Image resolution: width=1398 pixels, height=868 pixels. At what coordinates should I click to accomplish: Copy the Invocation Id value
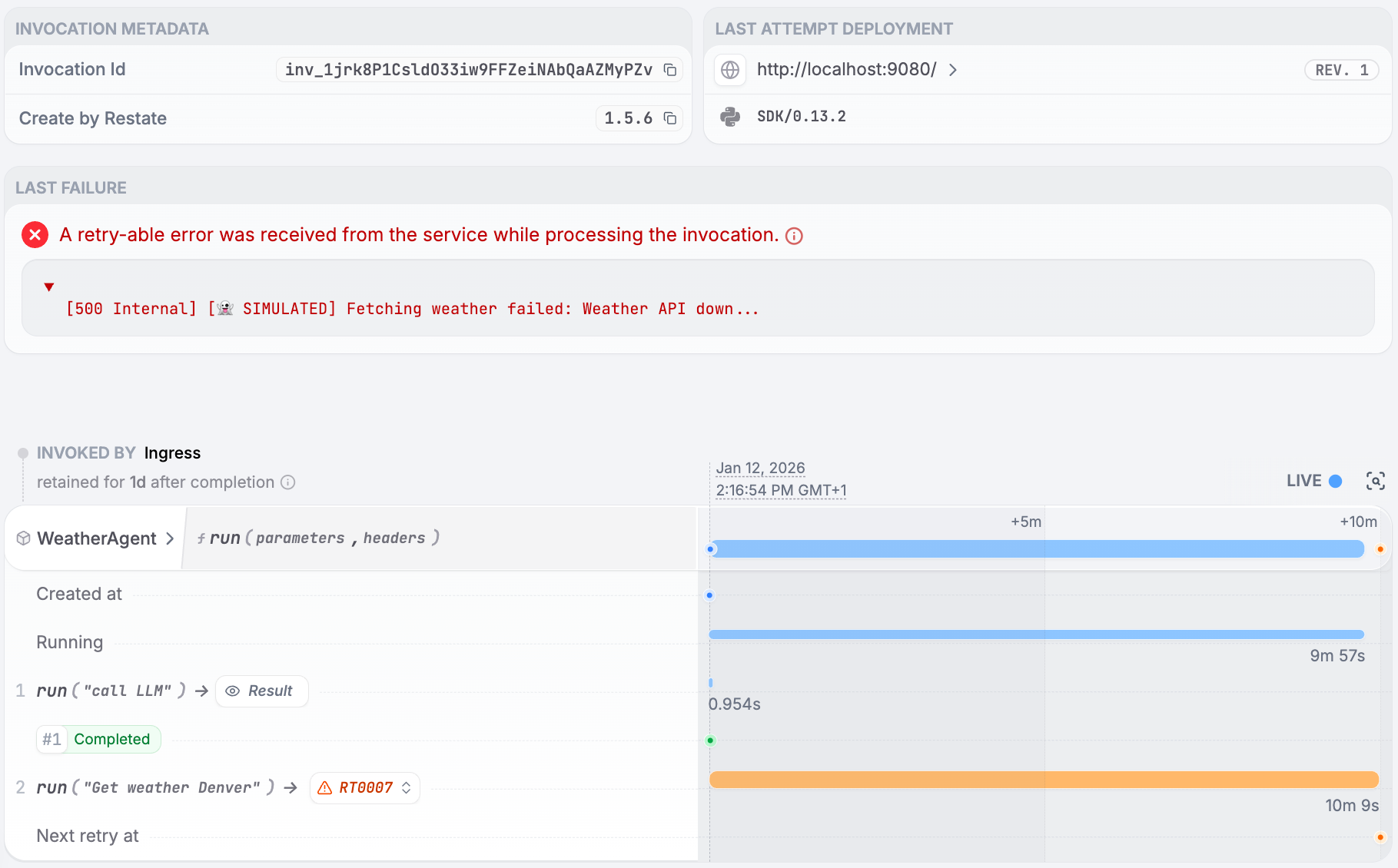[670, 70]
